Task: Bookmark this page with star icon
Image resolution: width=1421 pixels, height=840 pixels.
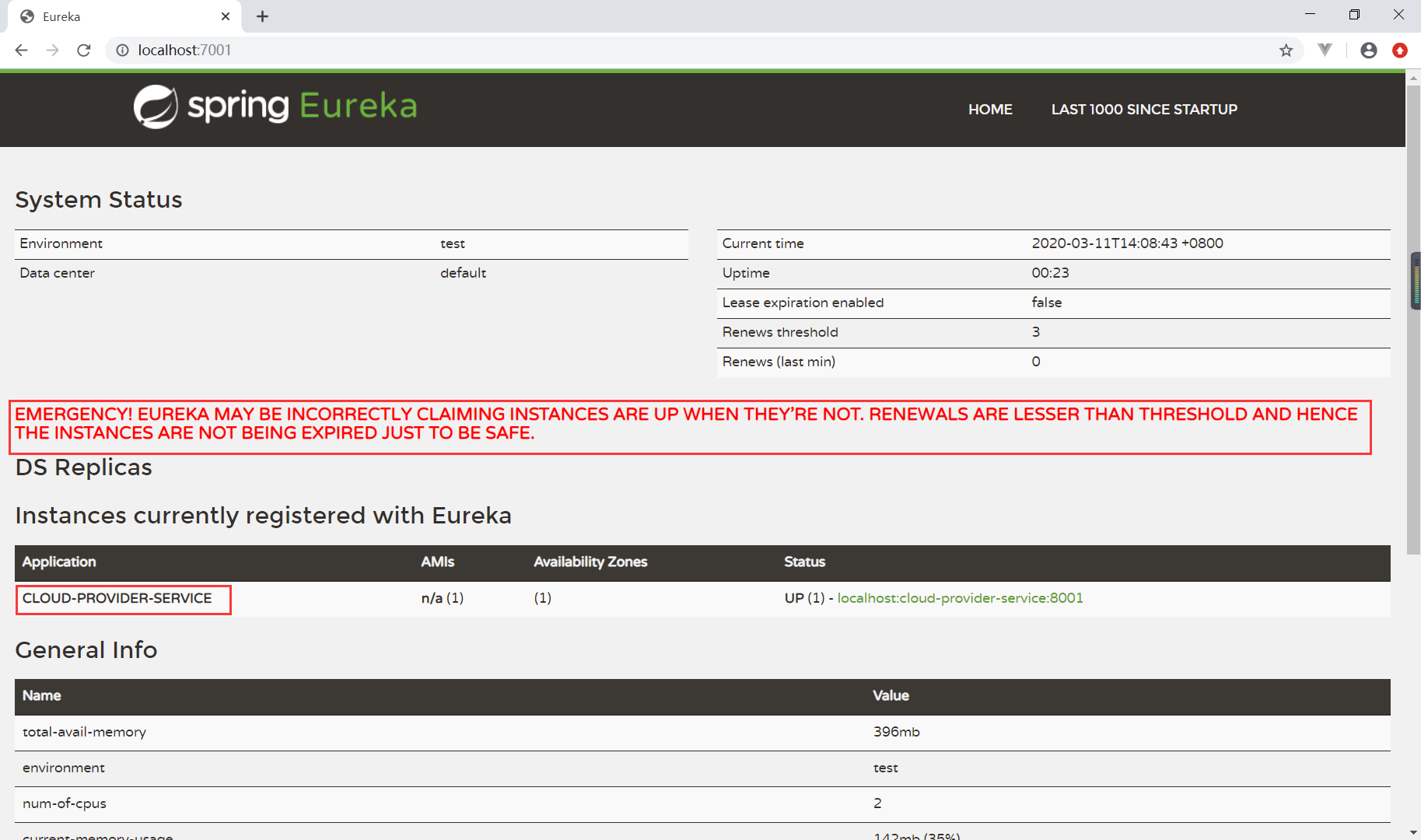Action: click(x=1286, y=51)
